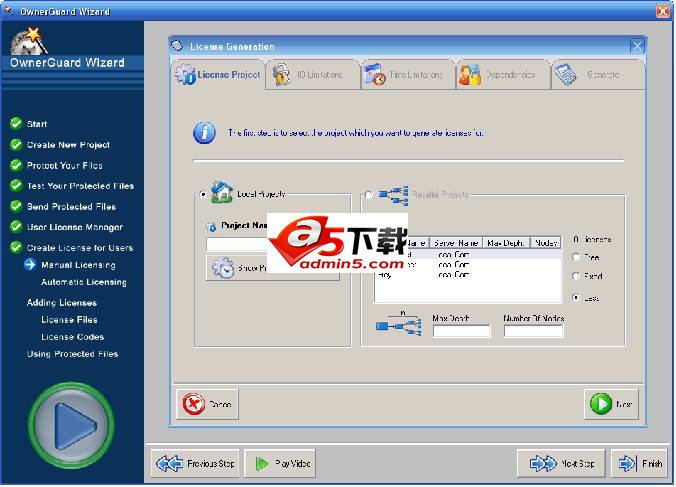This screenshot has width=676, height=487.
Task: Open the Generate tab
Action: point(598,75)
